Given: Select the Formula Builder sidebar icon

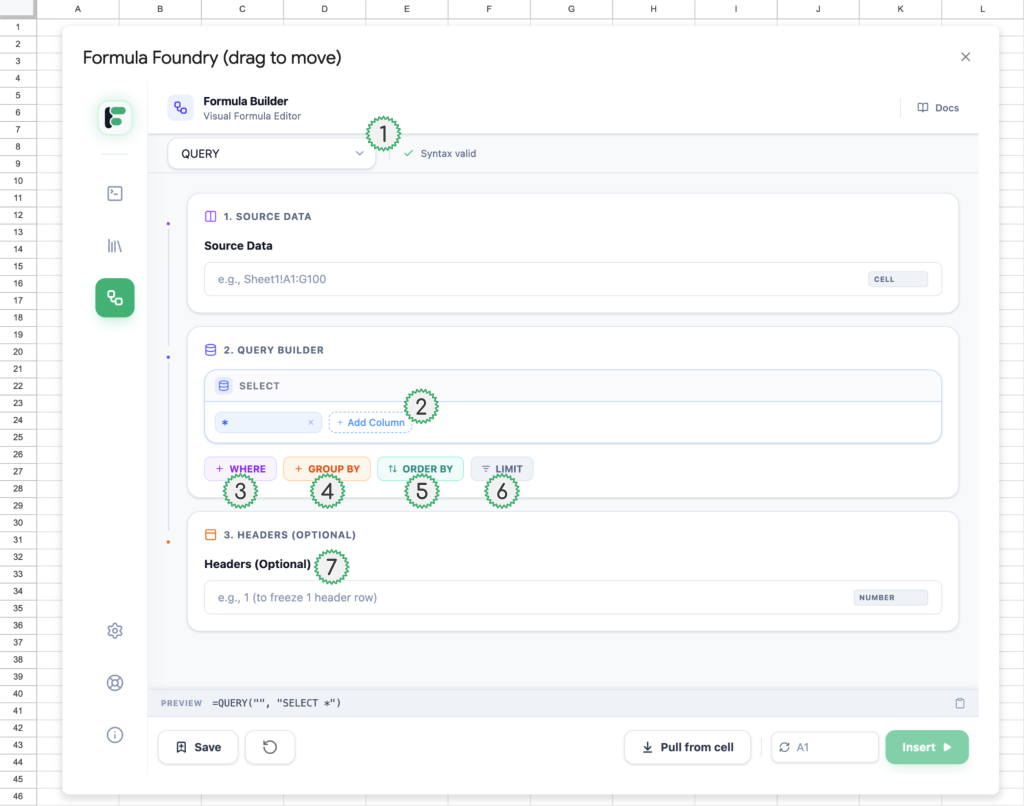Looking at the screenshot, I should [x=115, y=298].
